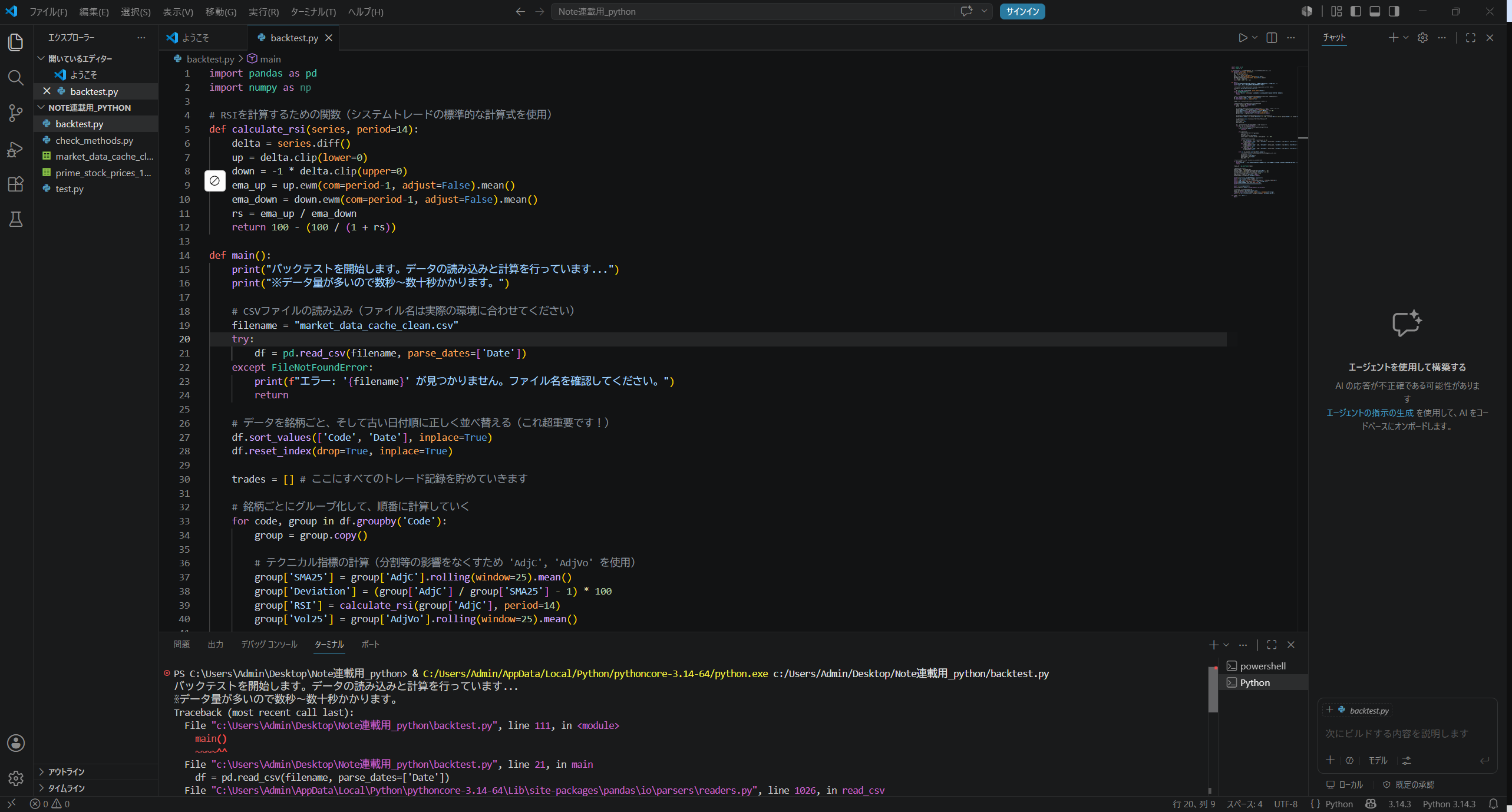Customize layout from title bar
This screenshot has width=1512, height=812.
pos(1336,11)
